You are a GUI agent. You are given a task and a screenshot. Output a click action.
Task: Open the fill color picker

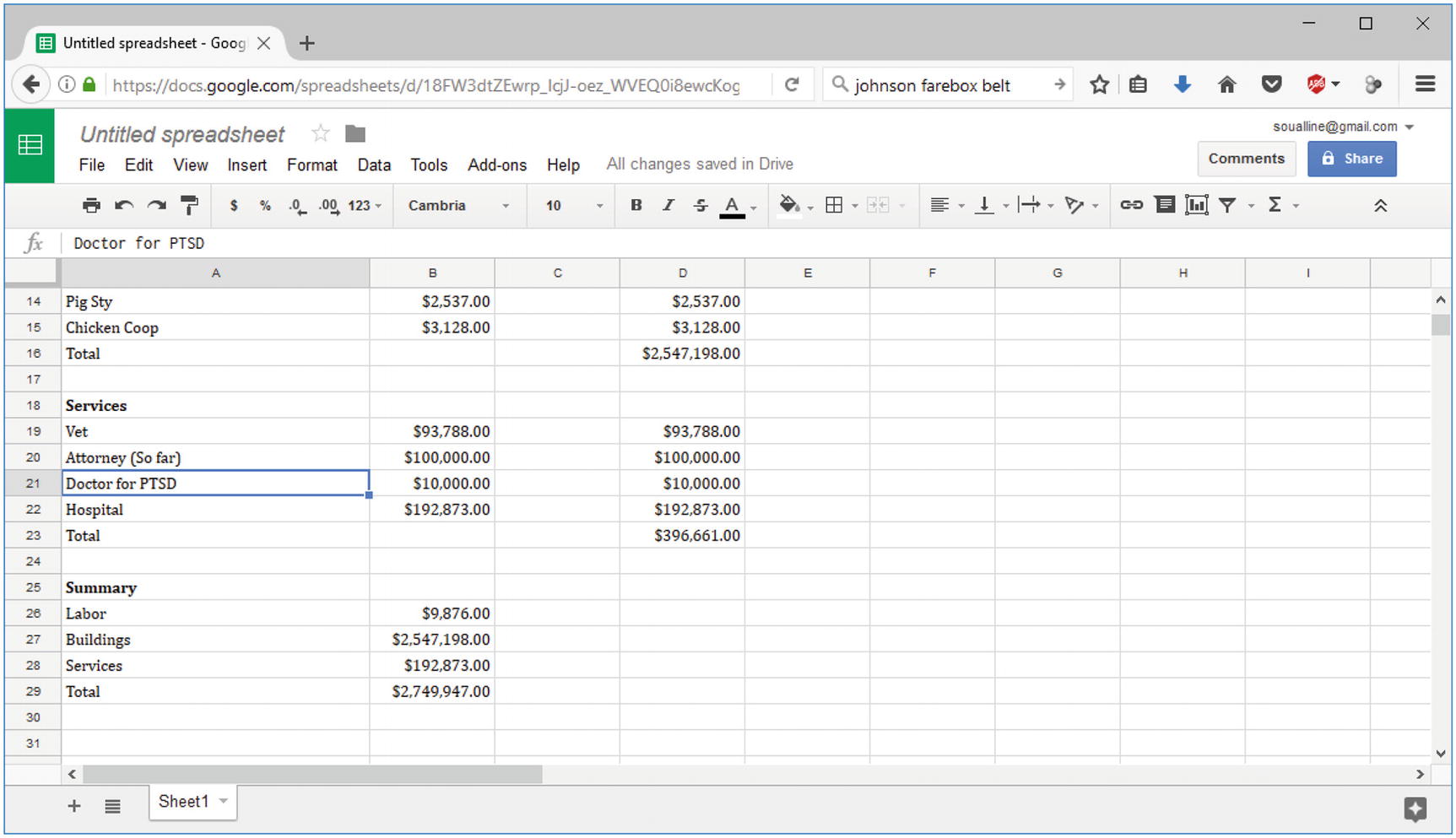pos(789,205)
